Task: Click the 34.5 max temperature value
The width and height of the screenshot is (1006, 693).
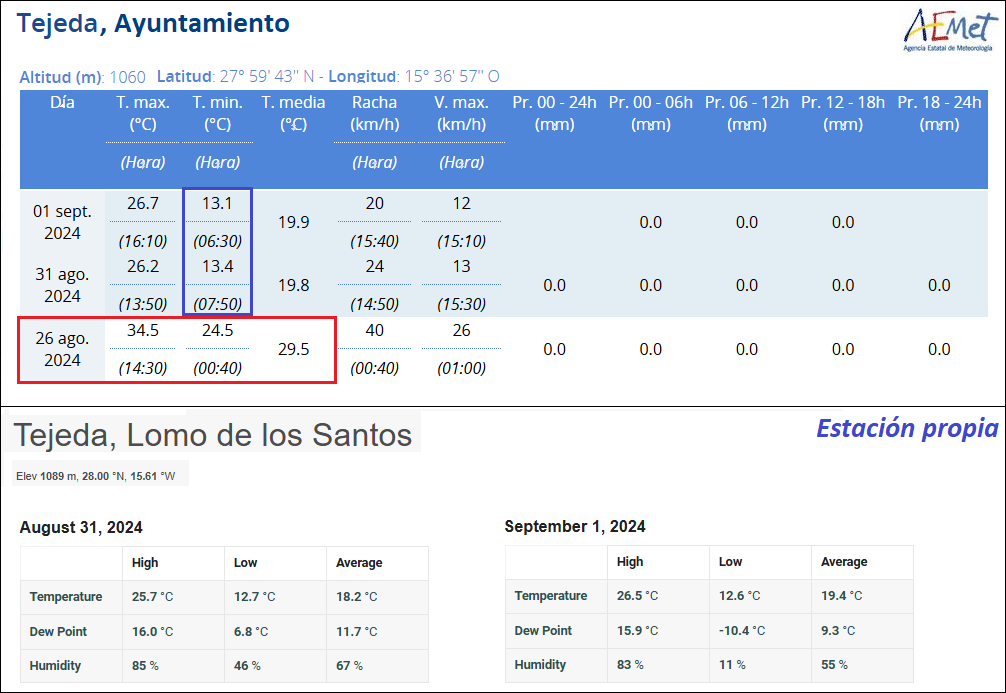Action: tap(143, 330)
